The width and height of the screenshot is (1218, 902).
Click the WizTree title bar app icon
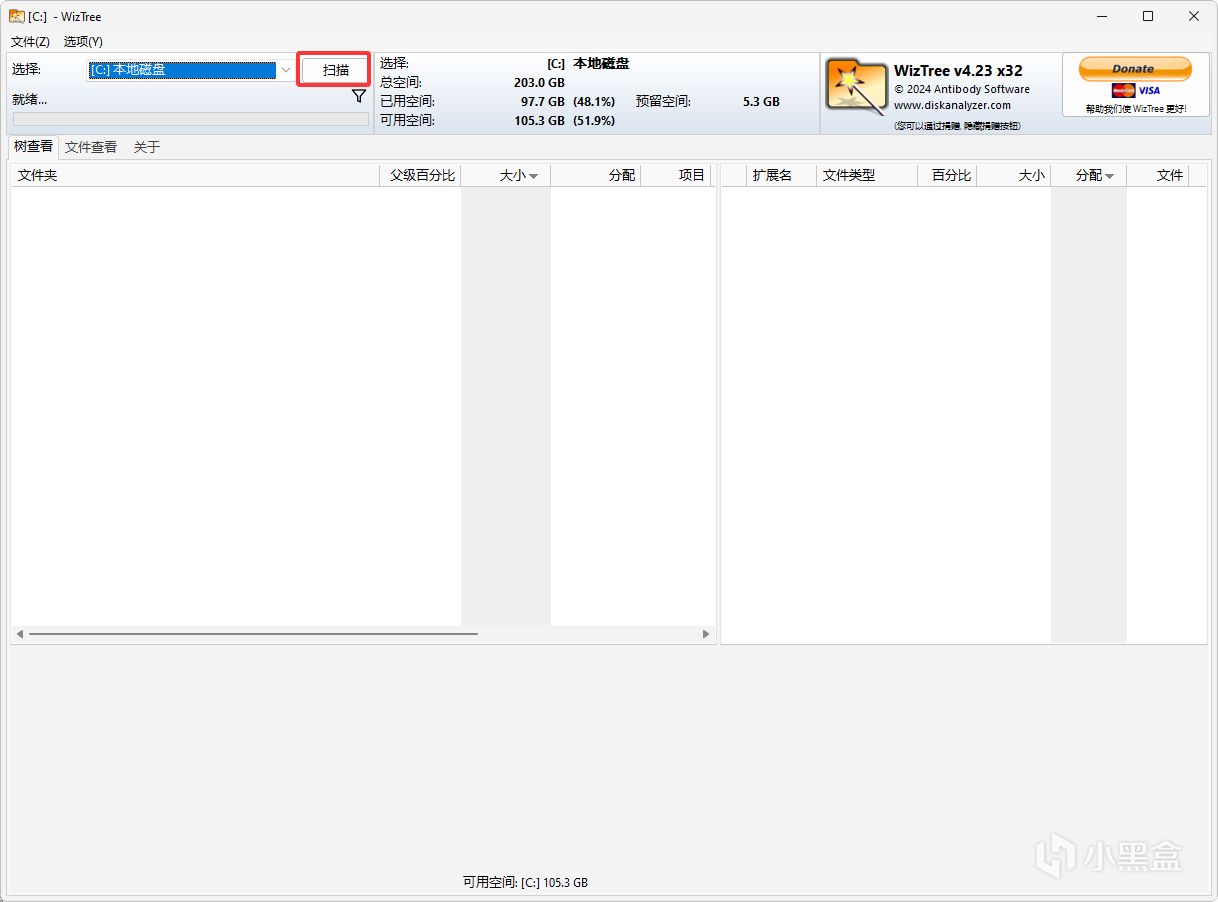tap(16, 16)
